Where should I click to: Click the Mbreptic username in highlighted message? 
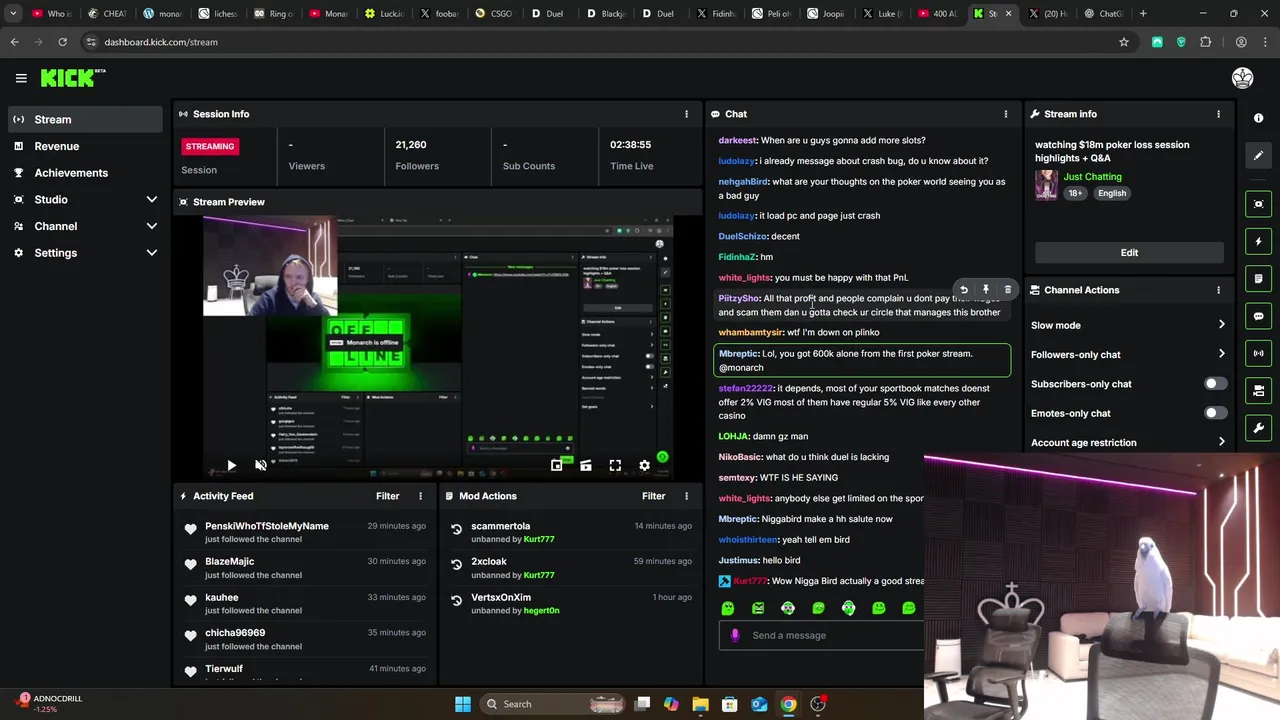[738, 354]
